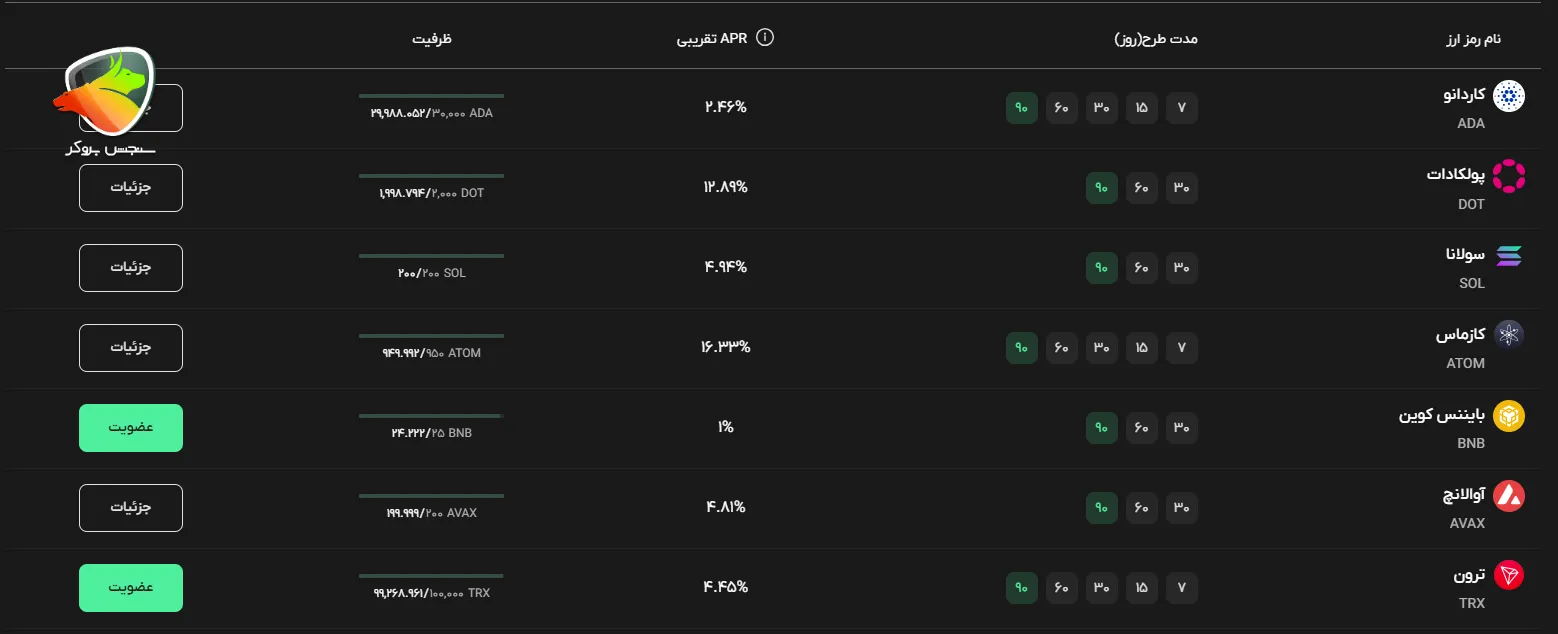Click the Binance Coin BNB icon
1558x634 pixels.
(1508, 416)
